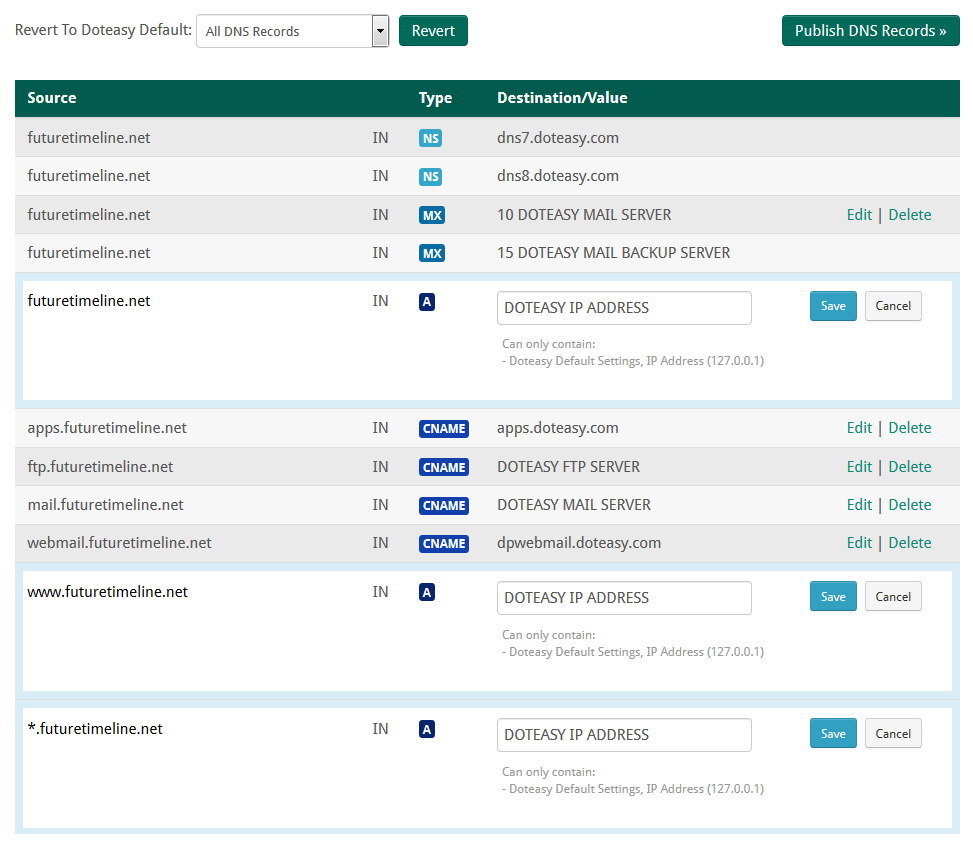973x849 pixels.
Task: Click webmail.futuretimeline.net source text
Action: pos(119,542)
